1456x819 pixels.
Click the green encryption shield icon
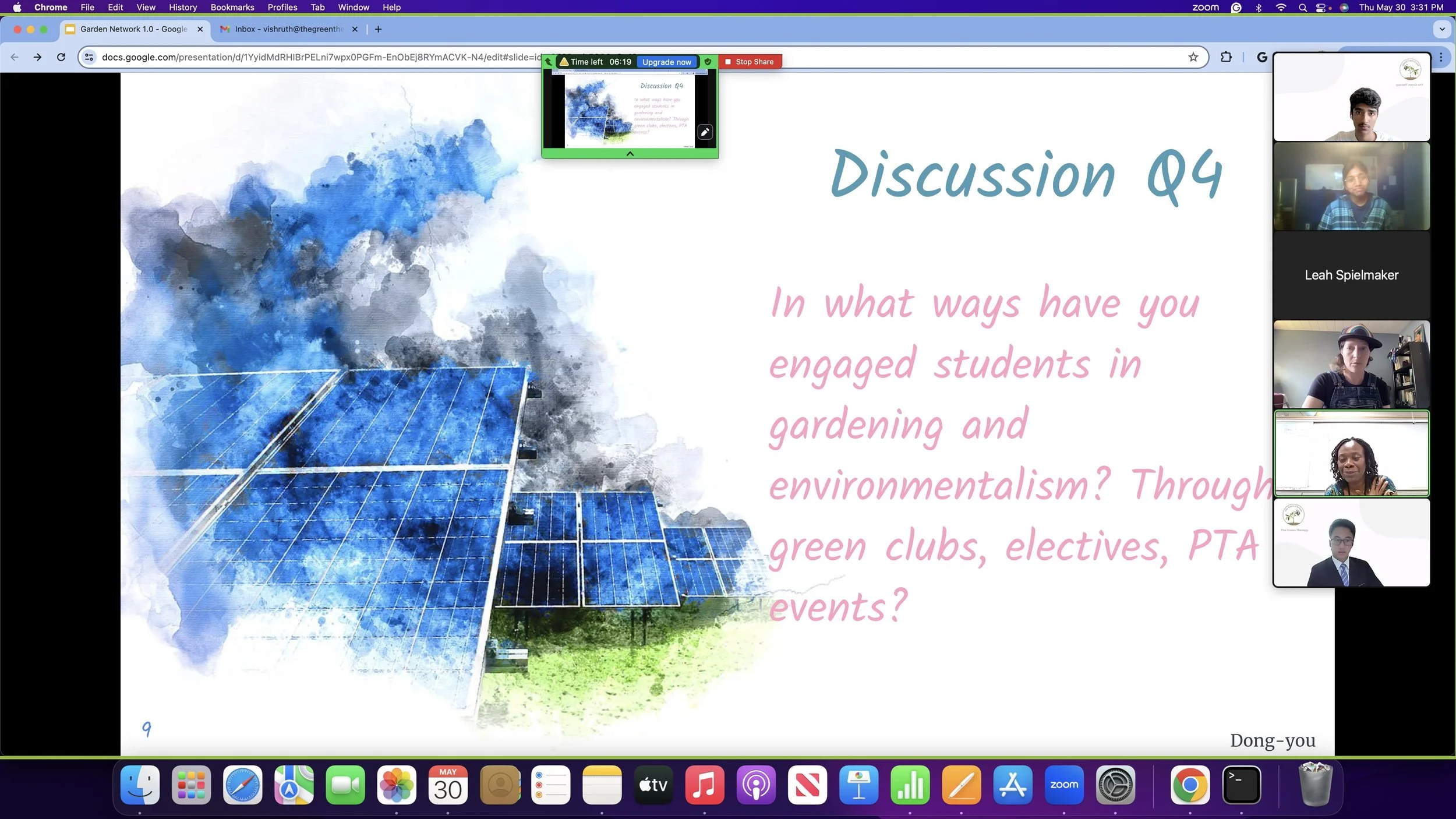point(708,62)
